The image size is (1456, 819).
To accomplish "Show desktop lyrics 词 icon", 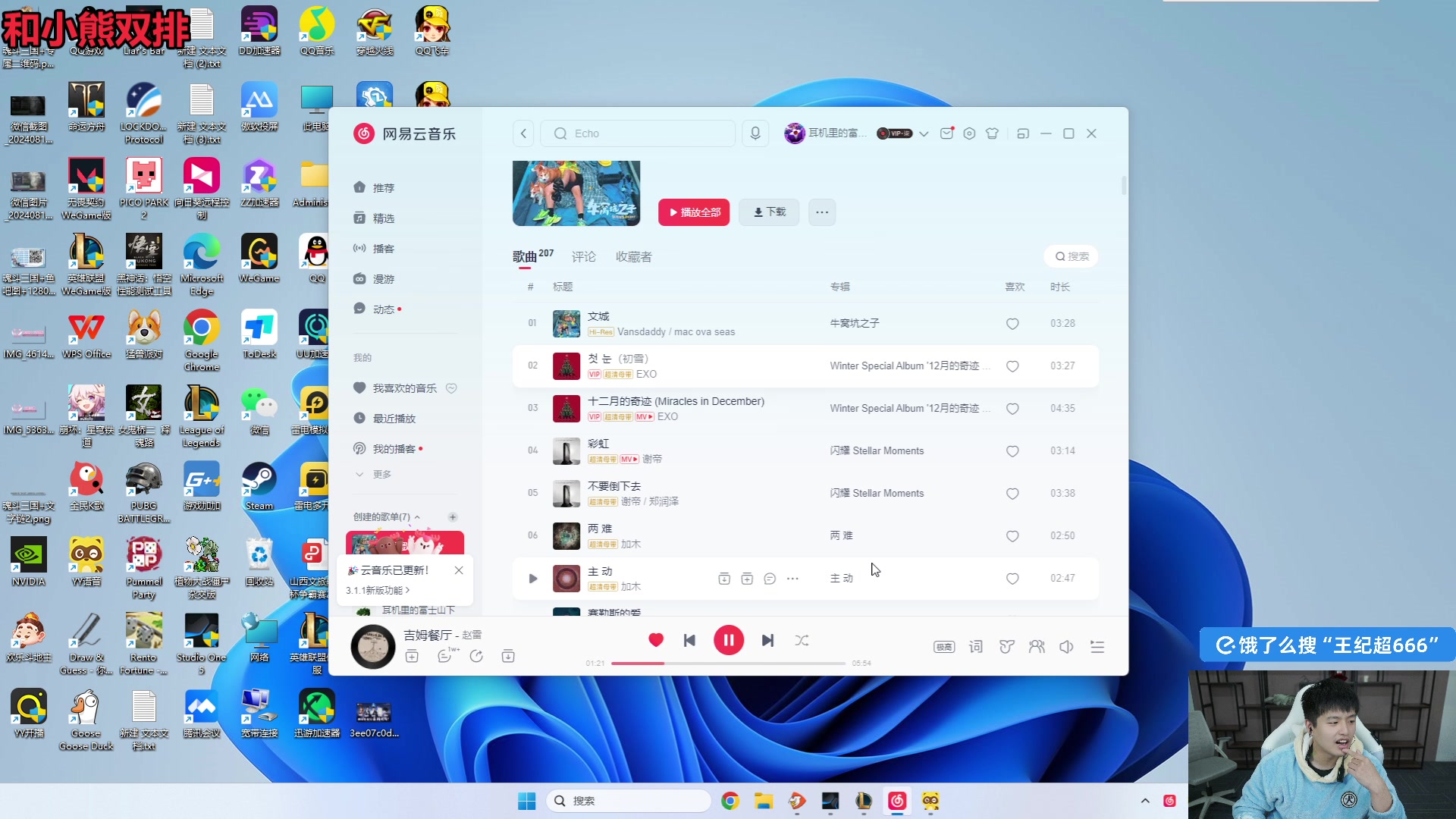I will click(976, 647).
